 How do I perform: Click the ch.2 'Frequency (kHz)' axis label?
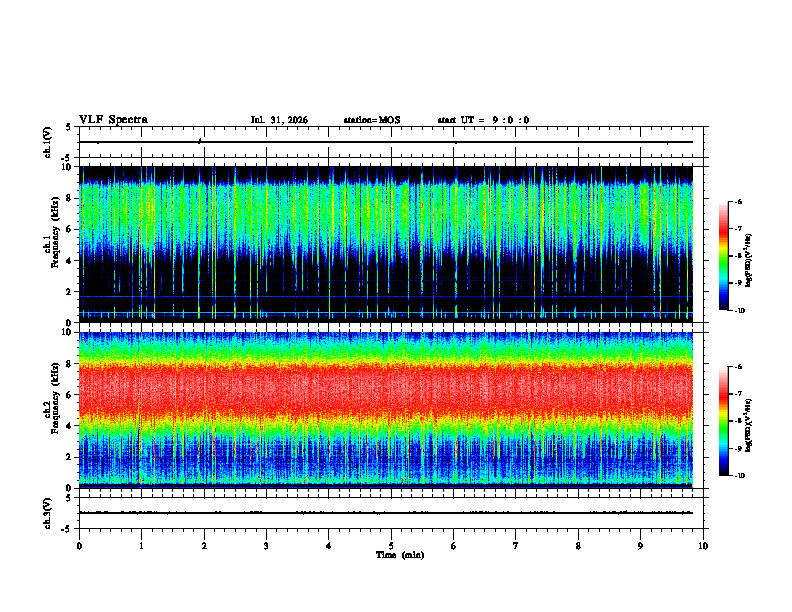[x=55, y=398]
